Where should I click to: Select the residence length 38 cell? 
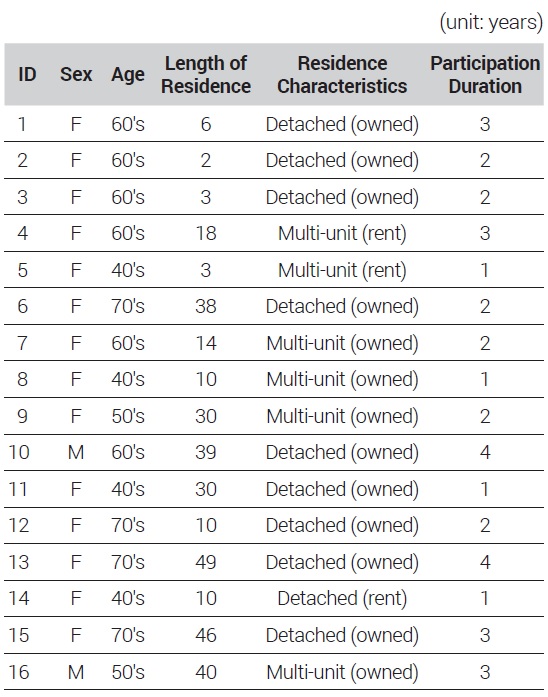tap(206, 306)
